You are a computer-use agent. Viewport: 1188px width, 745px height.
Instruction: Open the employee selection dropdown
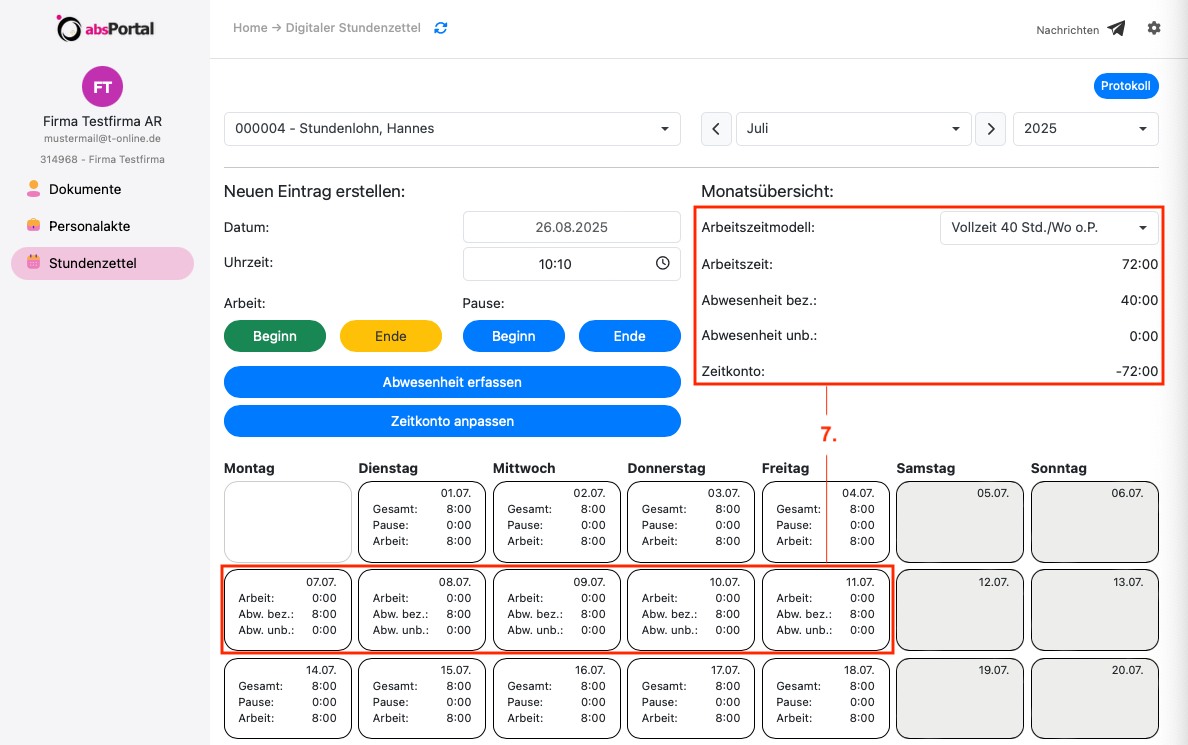(x=452, y=129)
